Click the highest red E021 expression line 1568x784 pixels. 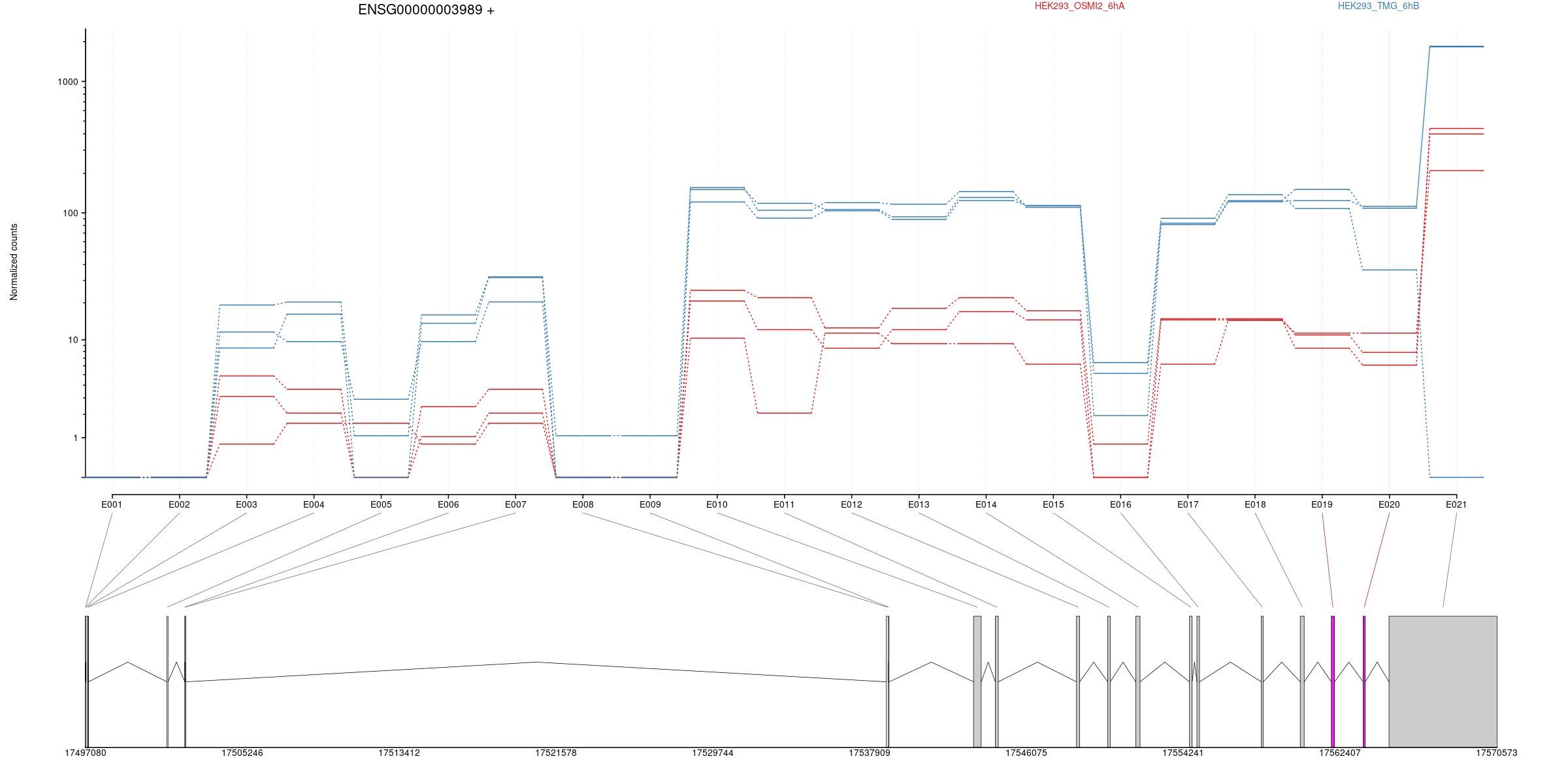click(1456, 129)
